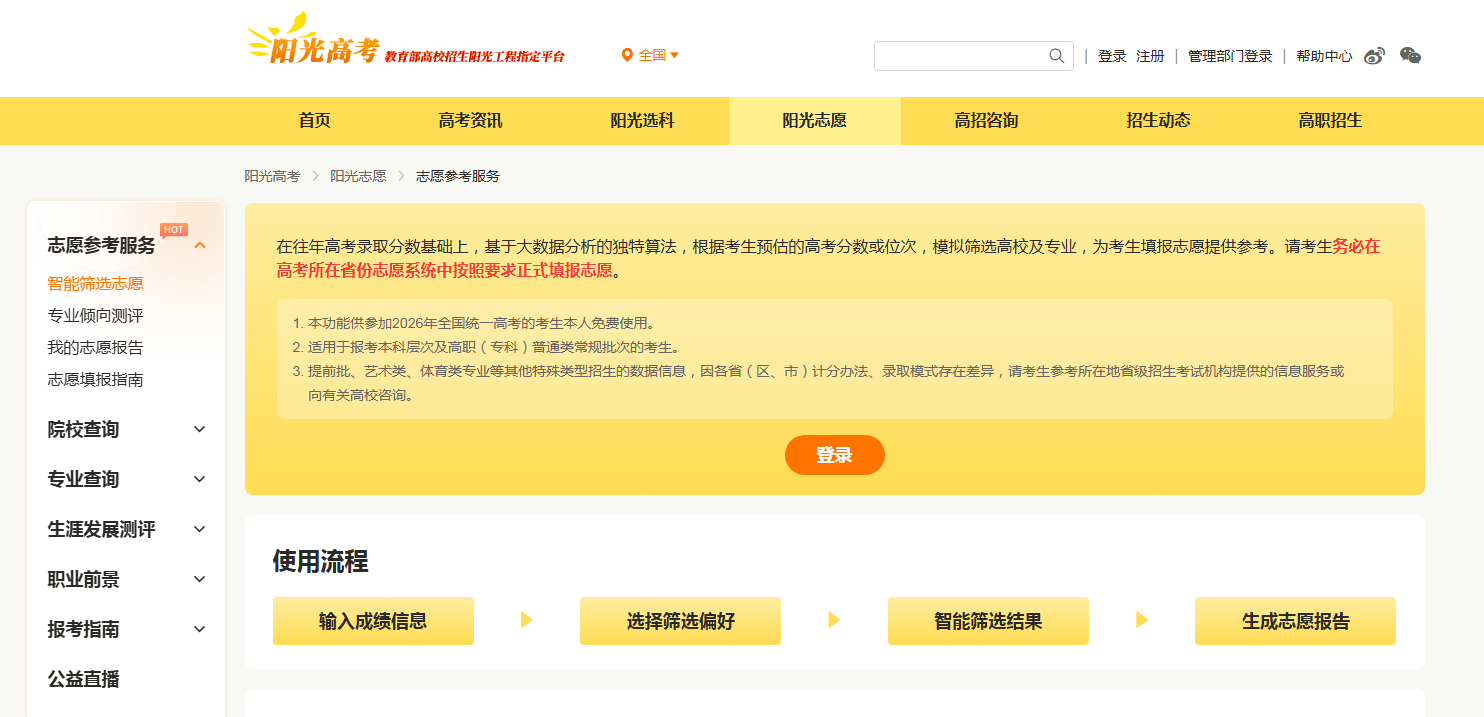Click the 阳光高考 breadcrumb link

click(272, 176)
